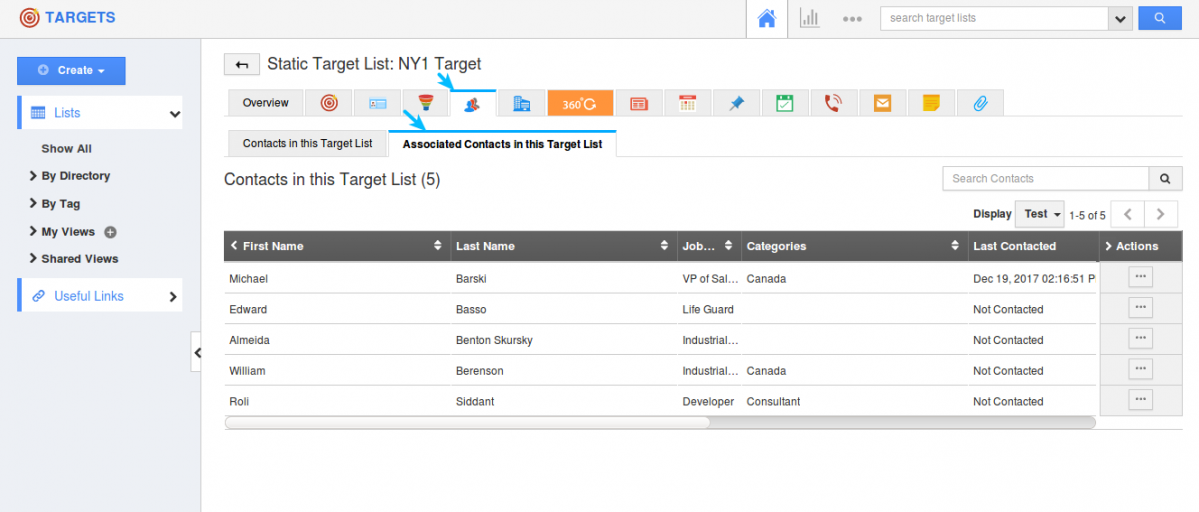Open the three-dots more menu in header
The width and height of the screenshot is (1199, 512).
tap(852, 18)
